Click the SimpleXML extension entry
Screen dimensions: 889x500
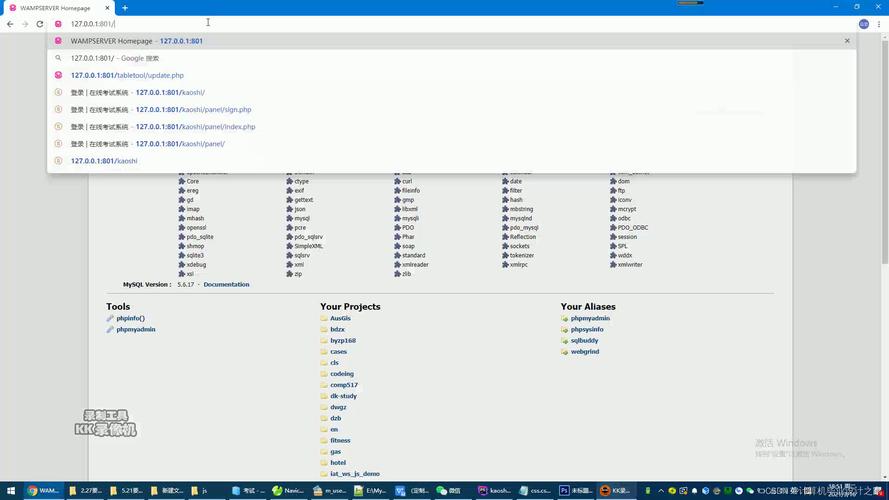coord(308,246)
